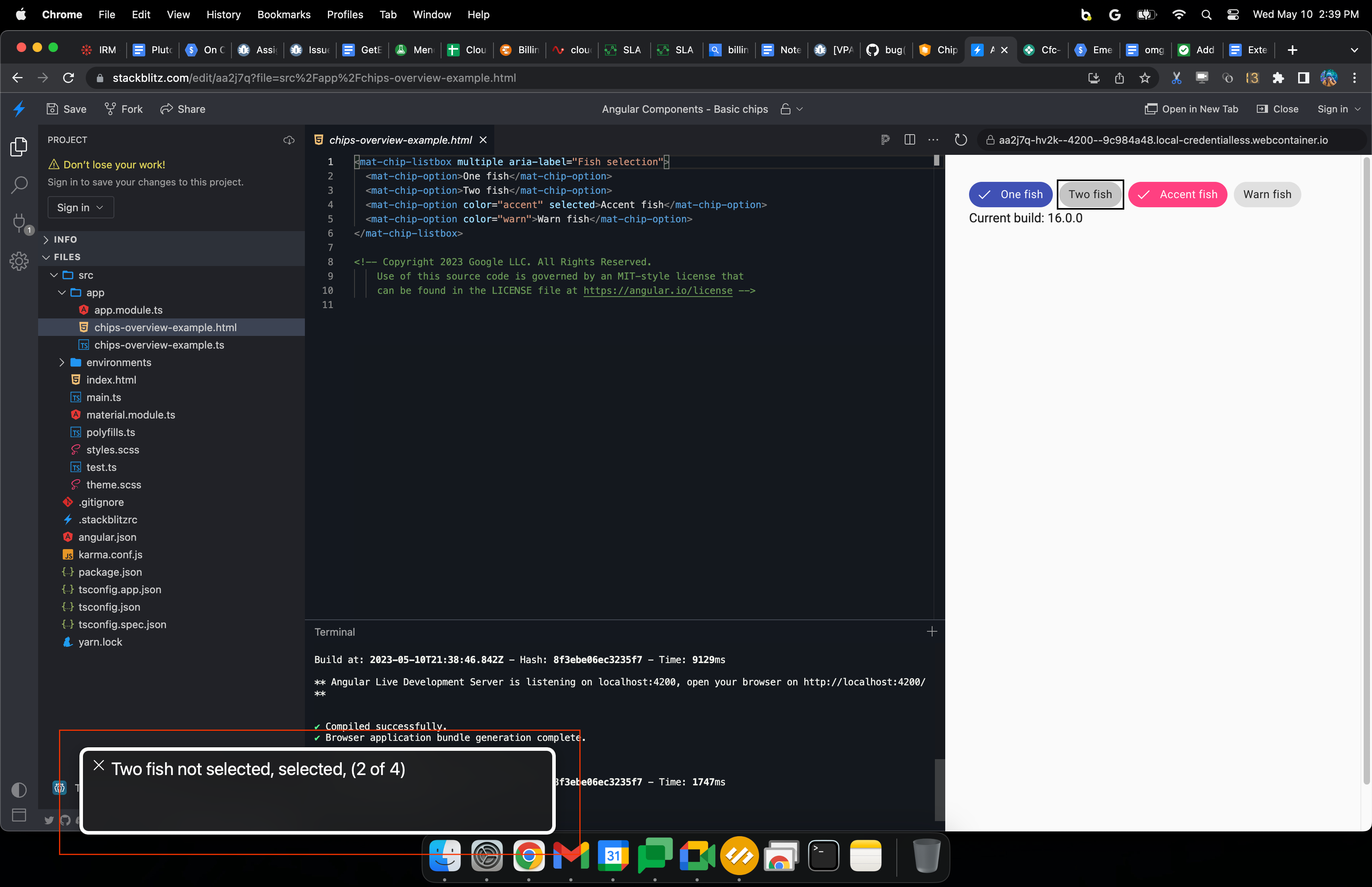Fork the project
Image resolution: width=1372 pixels, height=887 pixels.
[x=123, y=109]
